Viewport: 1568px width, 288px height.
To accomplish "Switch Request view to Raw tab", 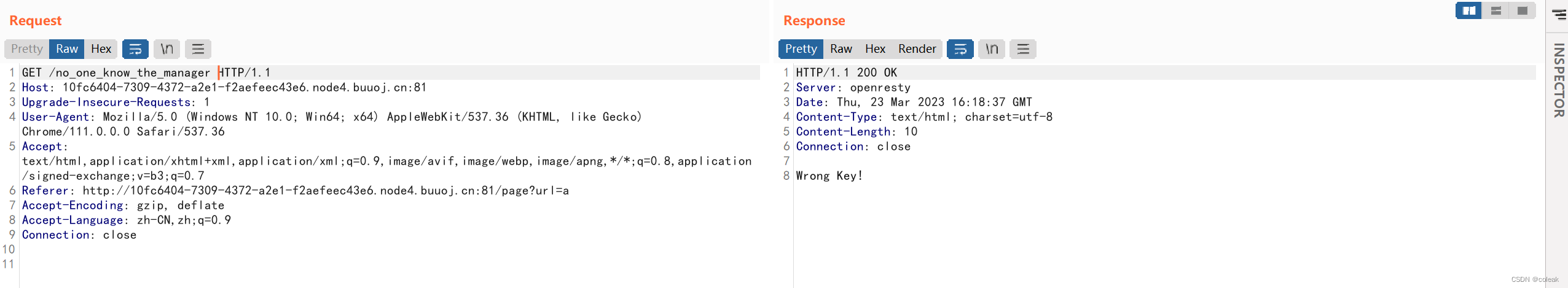I will (x=67, y=49).
